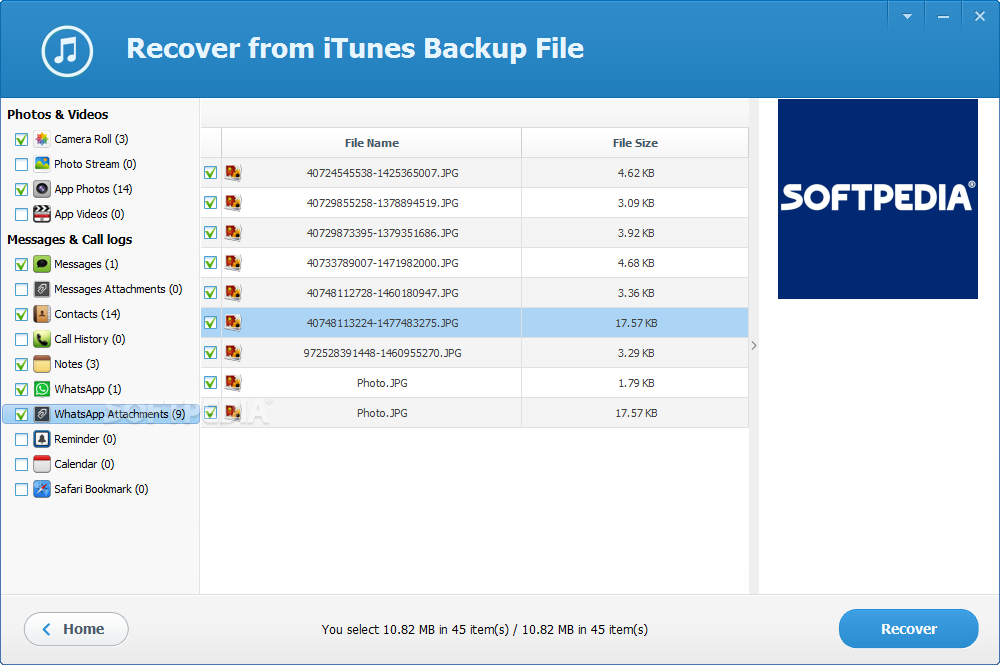This screenshot has height=665, width=1000.
Task: Open the title bar dropdown arrow menu
Action: click(x=906, y=17)
